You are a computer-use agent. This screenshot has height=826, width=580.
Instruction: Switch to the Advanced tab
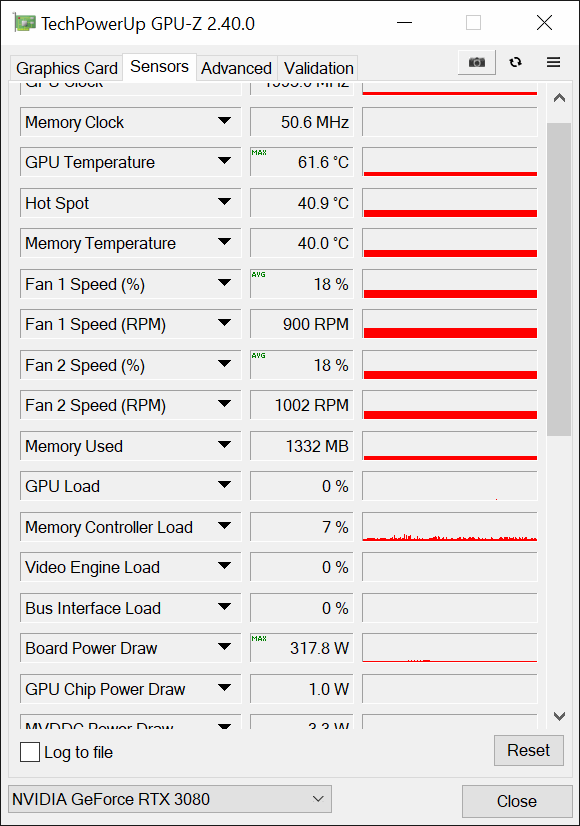click(237, 68)
